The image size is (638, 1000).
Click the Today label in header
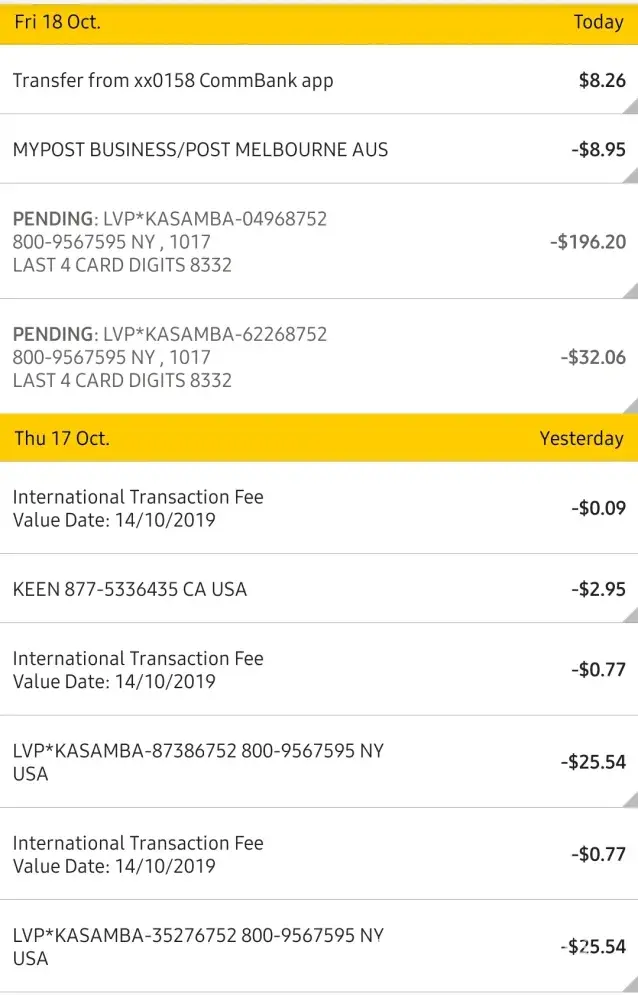598,22
